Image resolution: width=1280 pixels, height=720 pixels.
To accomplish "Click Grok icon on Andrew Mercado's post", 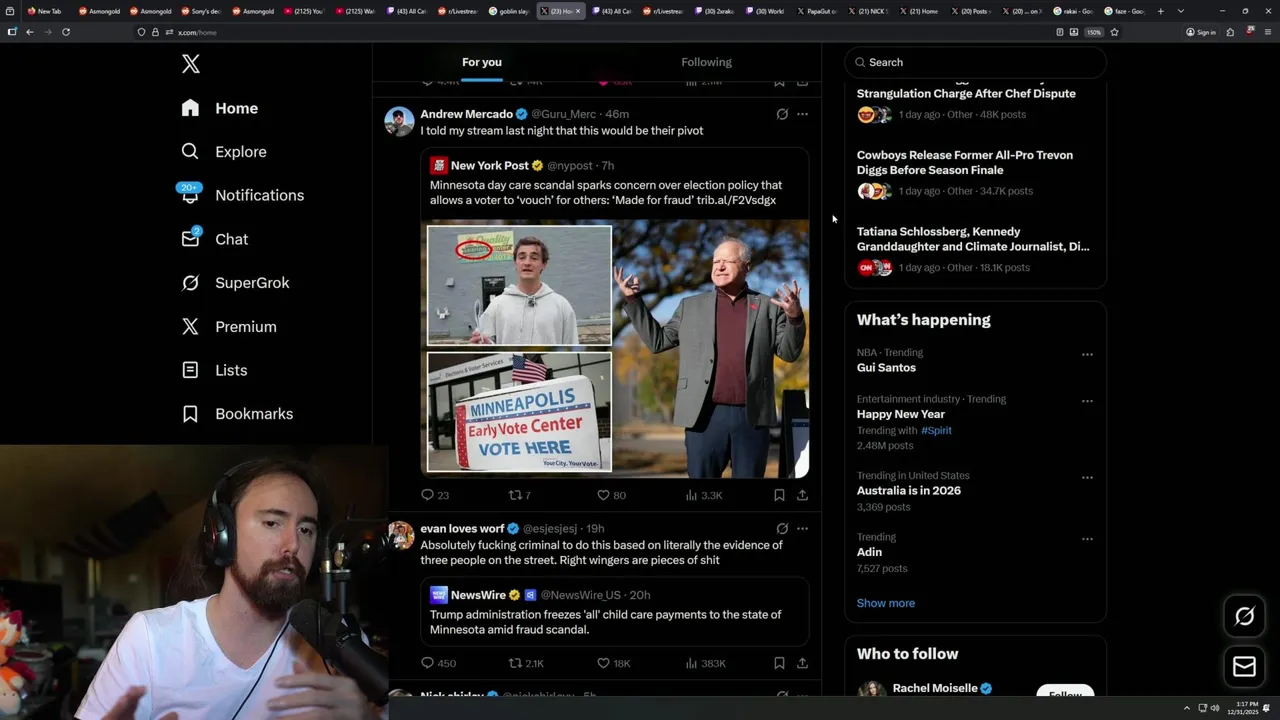I will (782, 114).
